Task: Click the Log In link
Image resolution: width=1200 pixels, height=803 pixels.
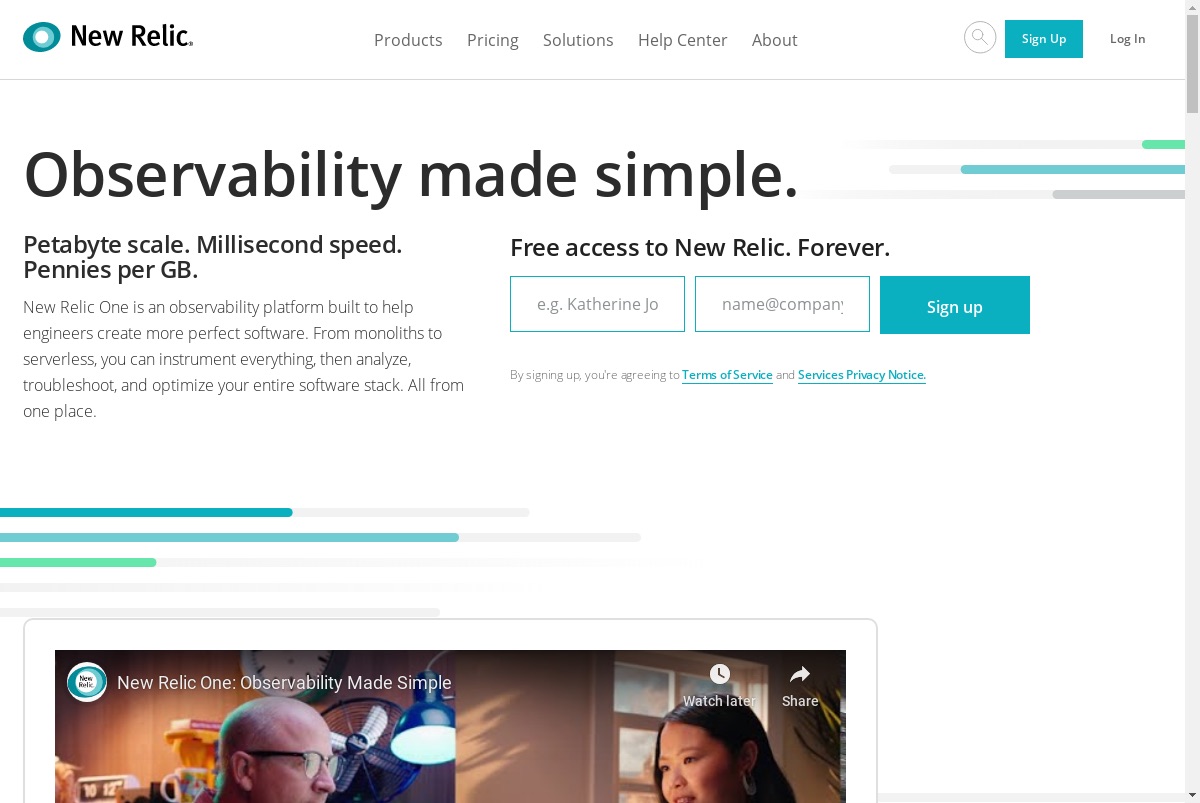Action: [1128, 39]
